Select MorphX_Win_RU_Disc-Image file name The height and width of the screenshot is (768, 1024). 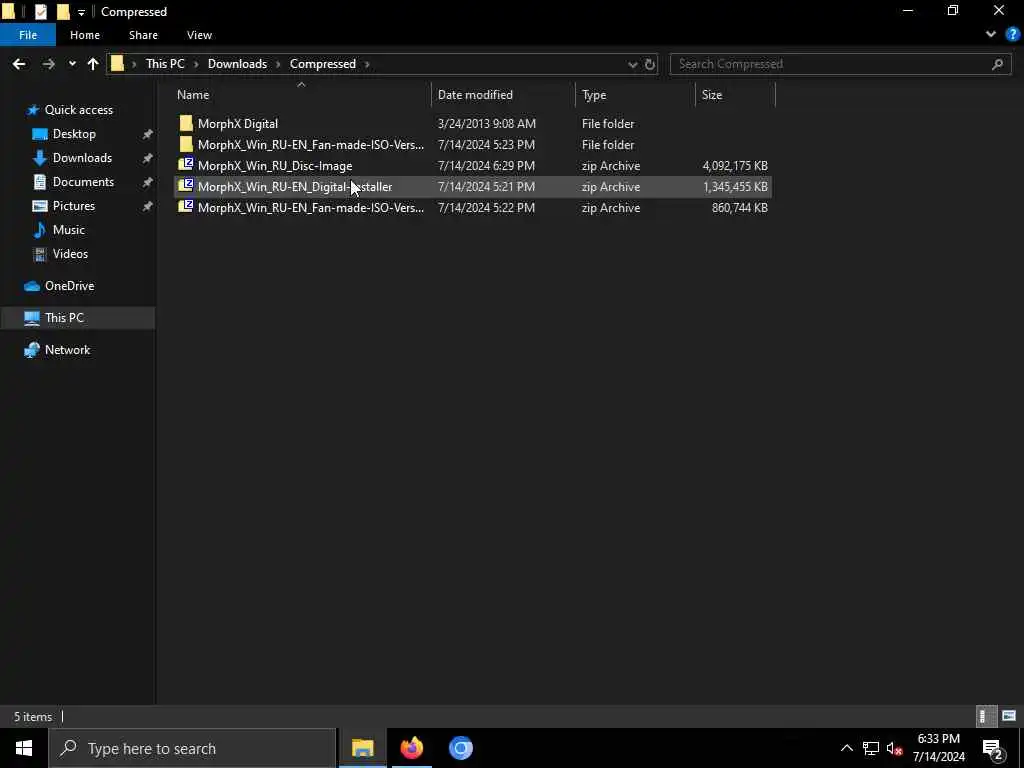point(275,166)
